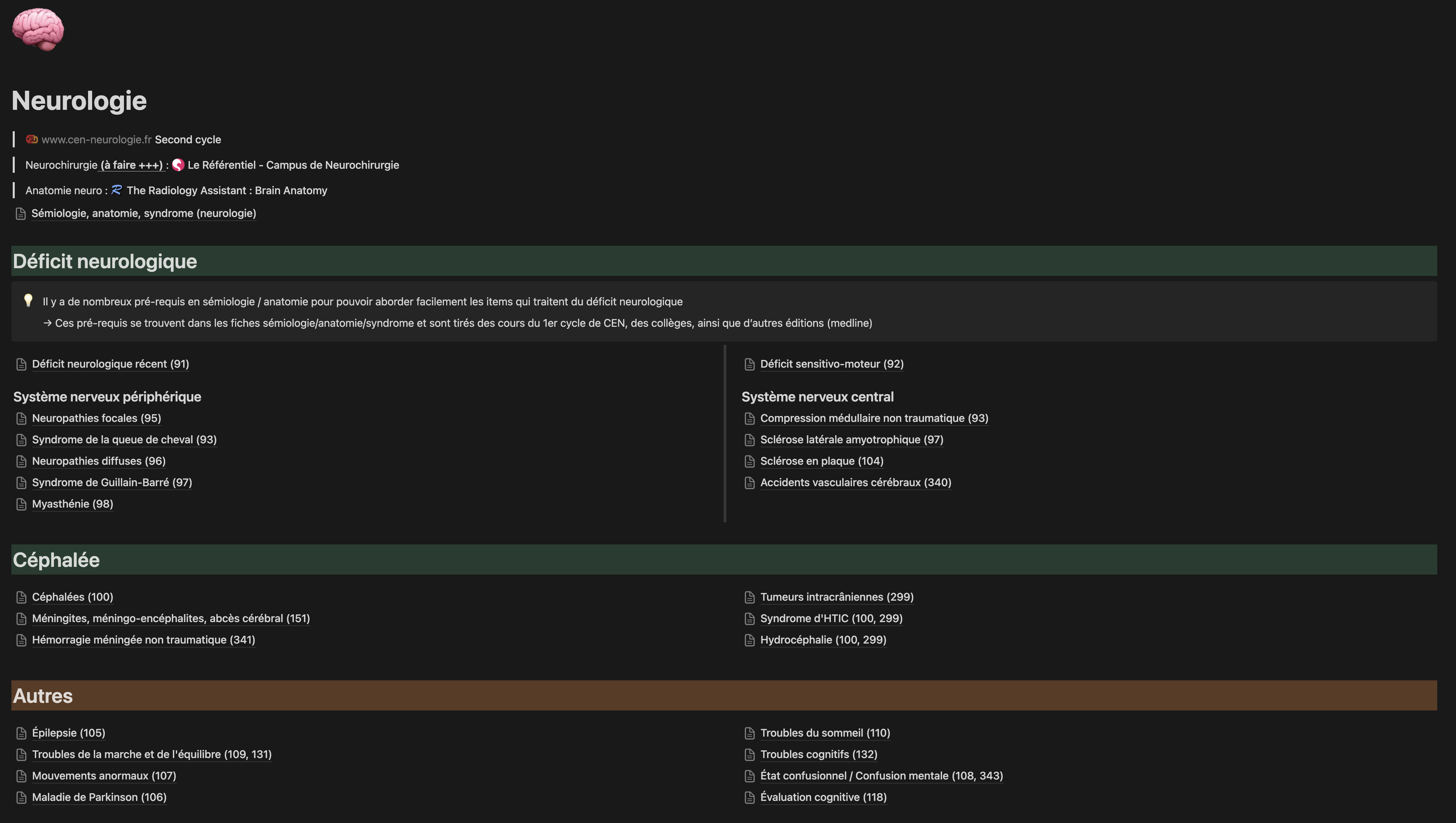Click page icon beside Myasthénie (98)

(x=21, y=504)
